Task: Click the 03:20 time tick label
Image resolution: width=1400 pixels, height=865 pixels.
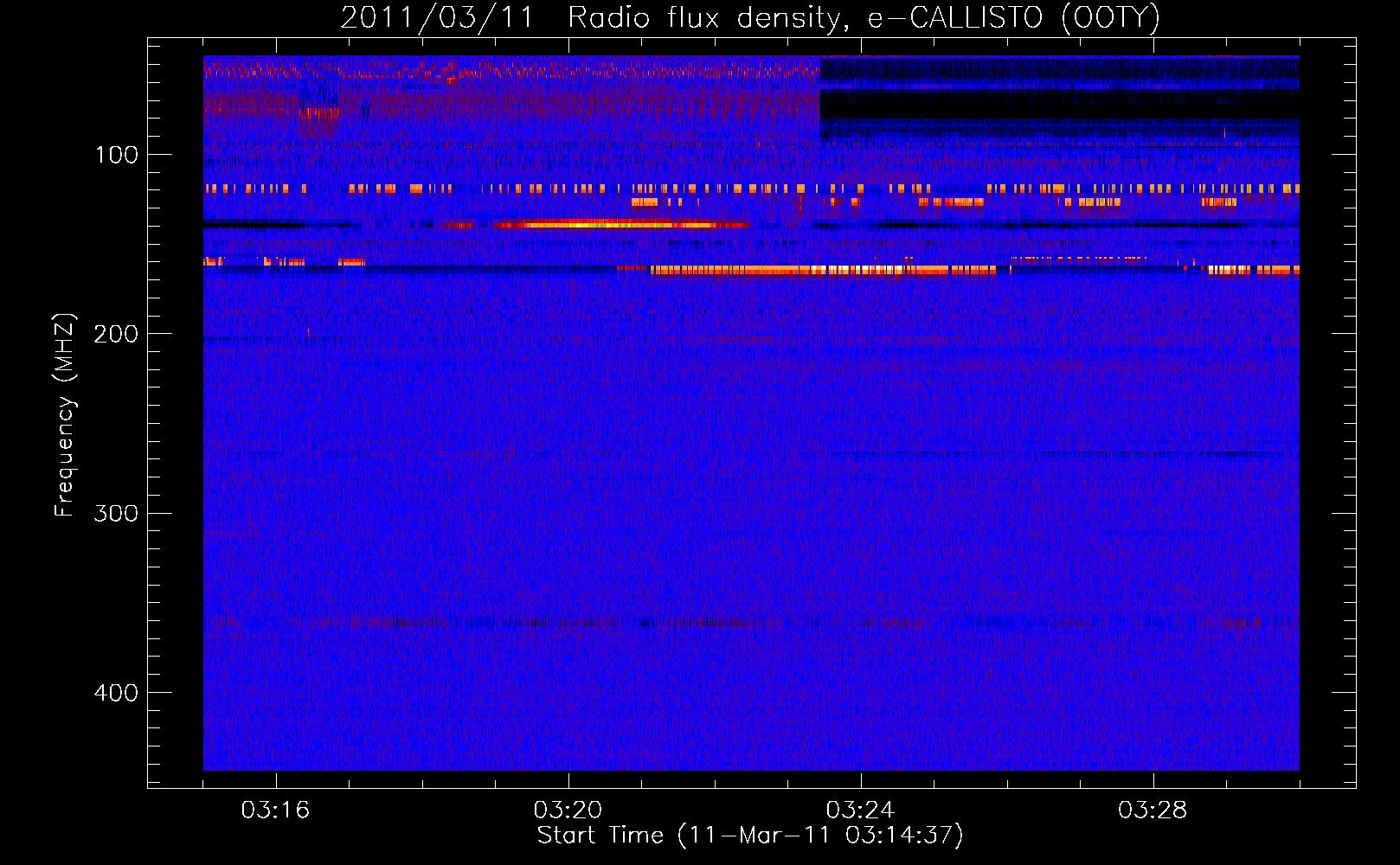Action: [x=568, y=811]
